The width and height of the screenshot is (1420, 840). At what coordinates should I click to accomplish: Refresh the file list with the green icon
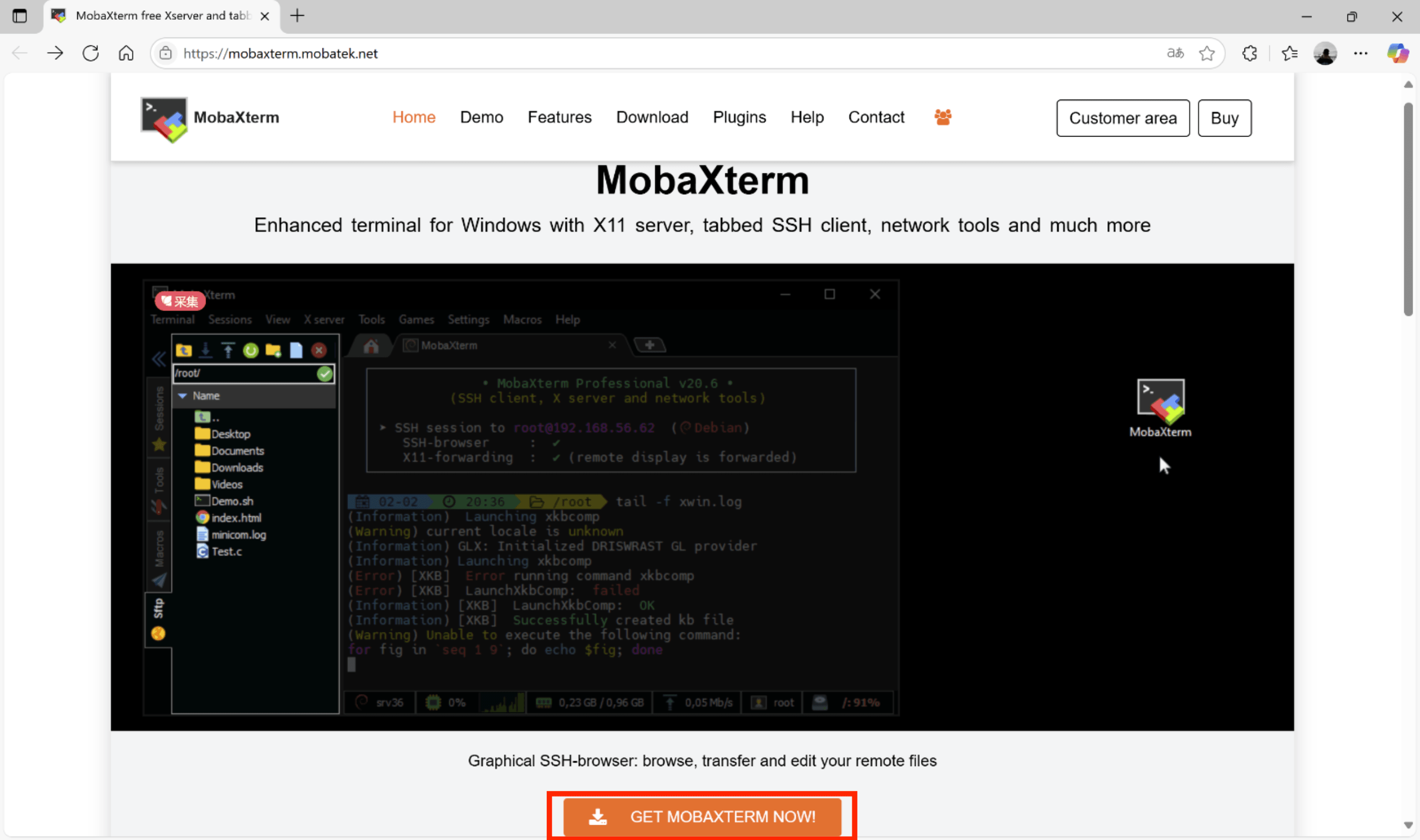(x=251, y=350)
